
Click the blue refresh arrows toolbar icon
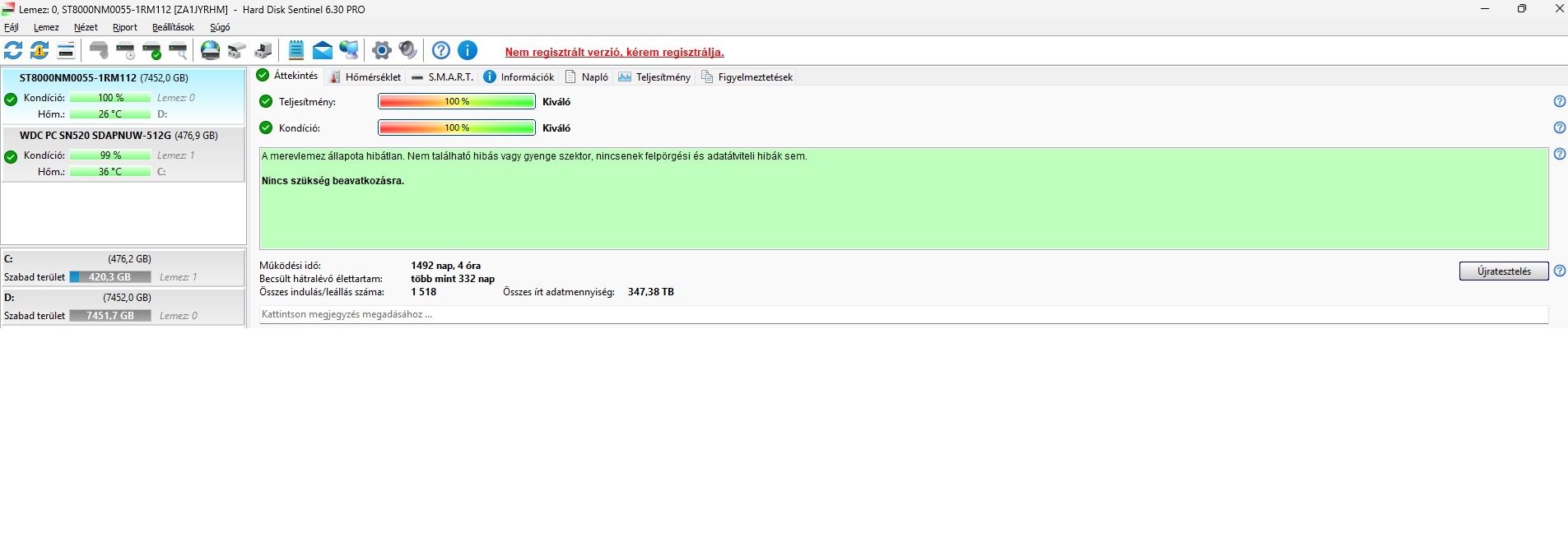click(13, 50)
